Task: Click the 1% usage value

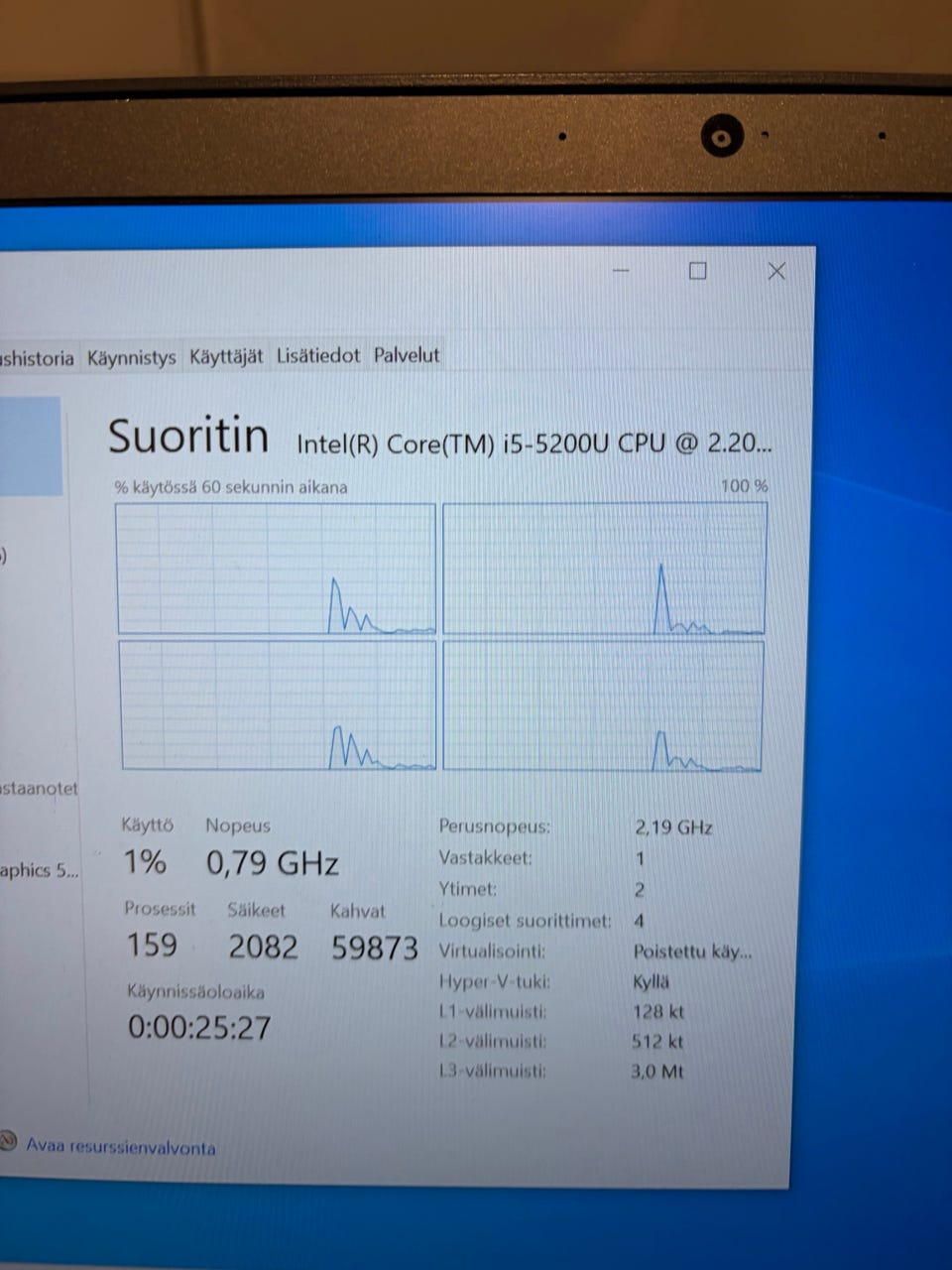Action: tap(145, 862)
